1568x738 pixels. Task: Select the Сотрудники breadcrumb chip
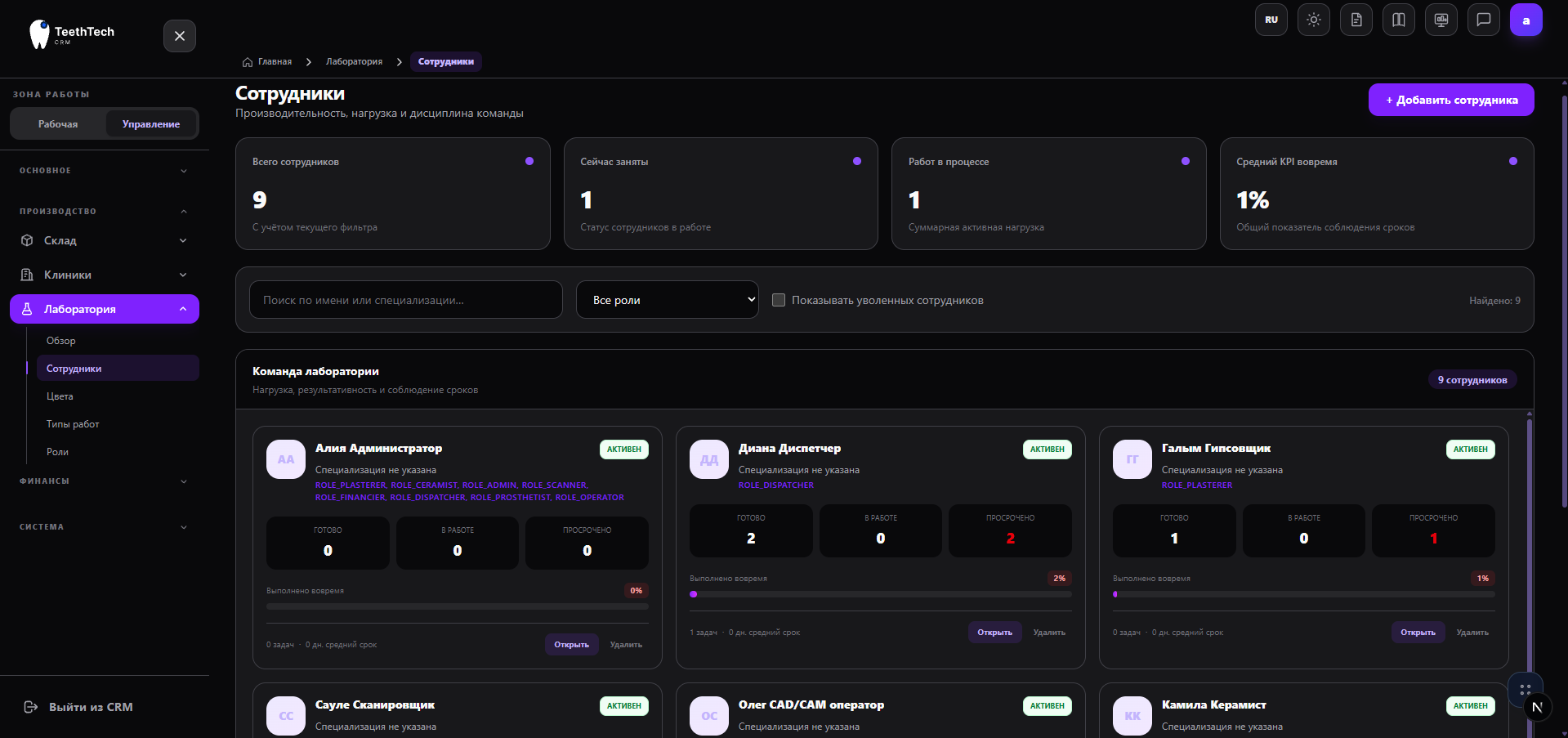[446, 62]
